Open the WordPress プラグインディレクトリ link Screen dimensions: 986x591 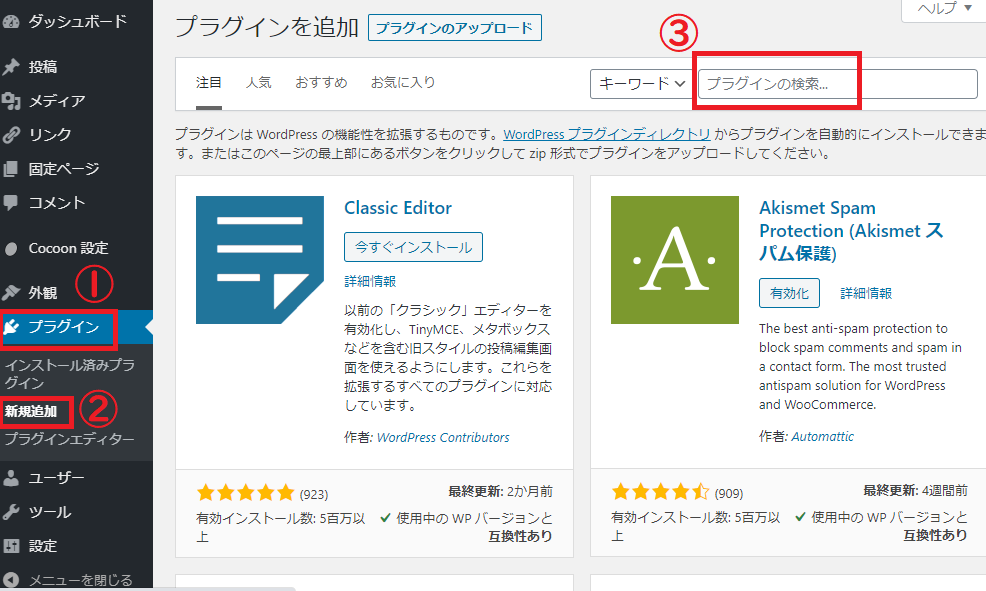pos(607,135)
